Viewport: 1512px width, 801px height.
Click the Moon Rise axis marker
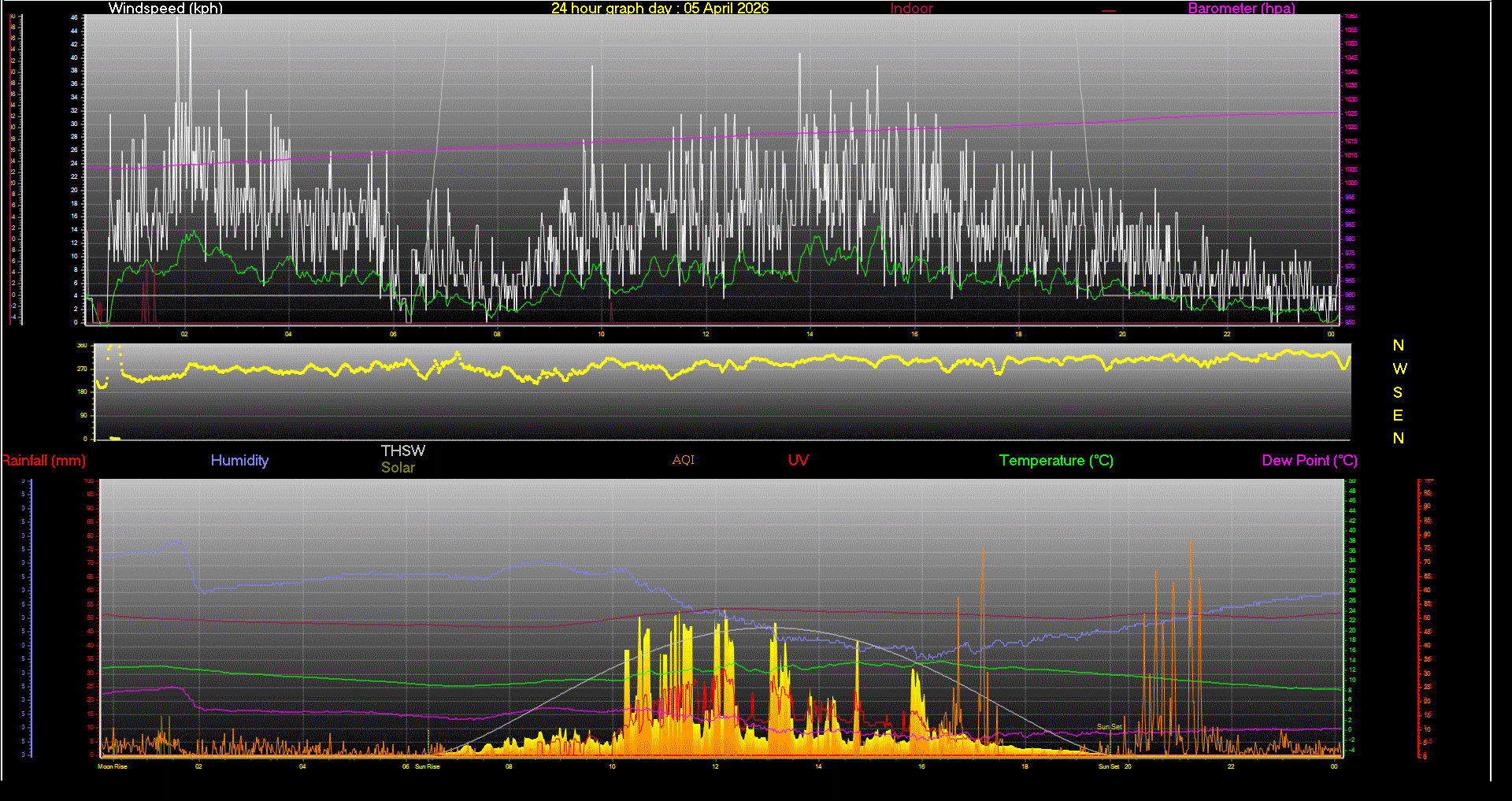click(112, 766)
